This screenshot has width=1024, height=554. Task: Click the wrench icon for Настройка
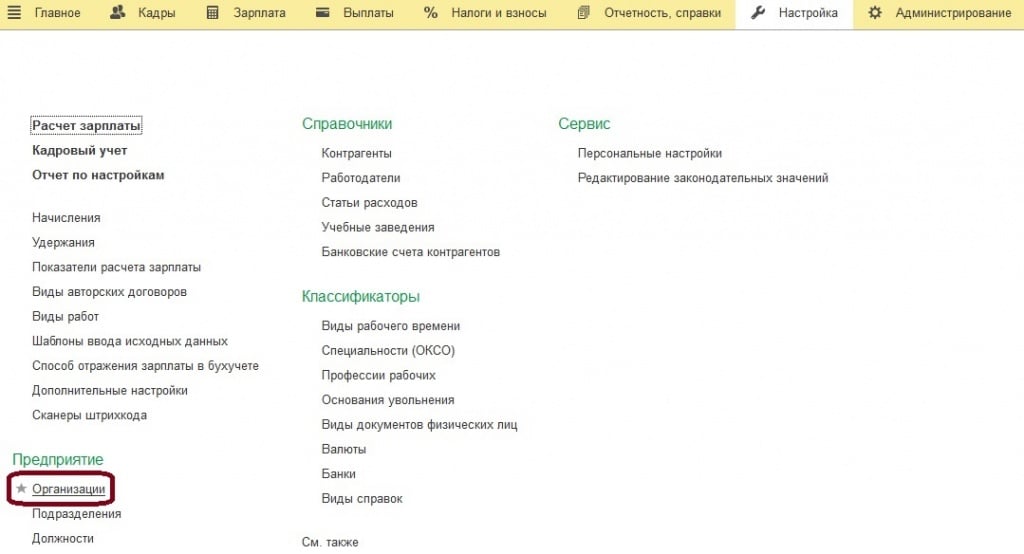[758, 13]
